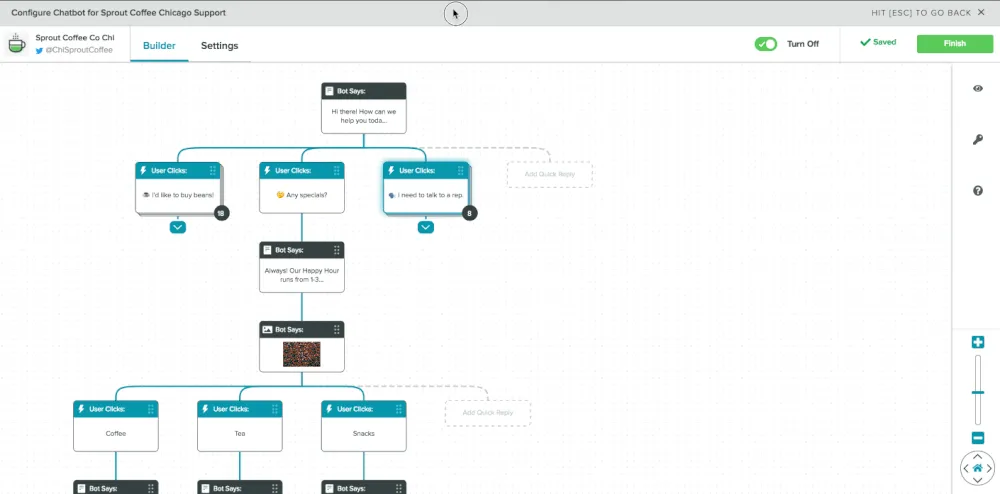Expand the chevron under 'I'd like to buy beans!'

click(178, 227)
